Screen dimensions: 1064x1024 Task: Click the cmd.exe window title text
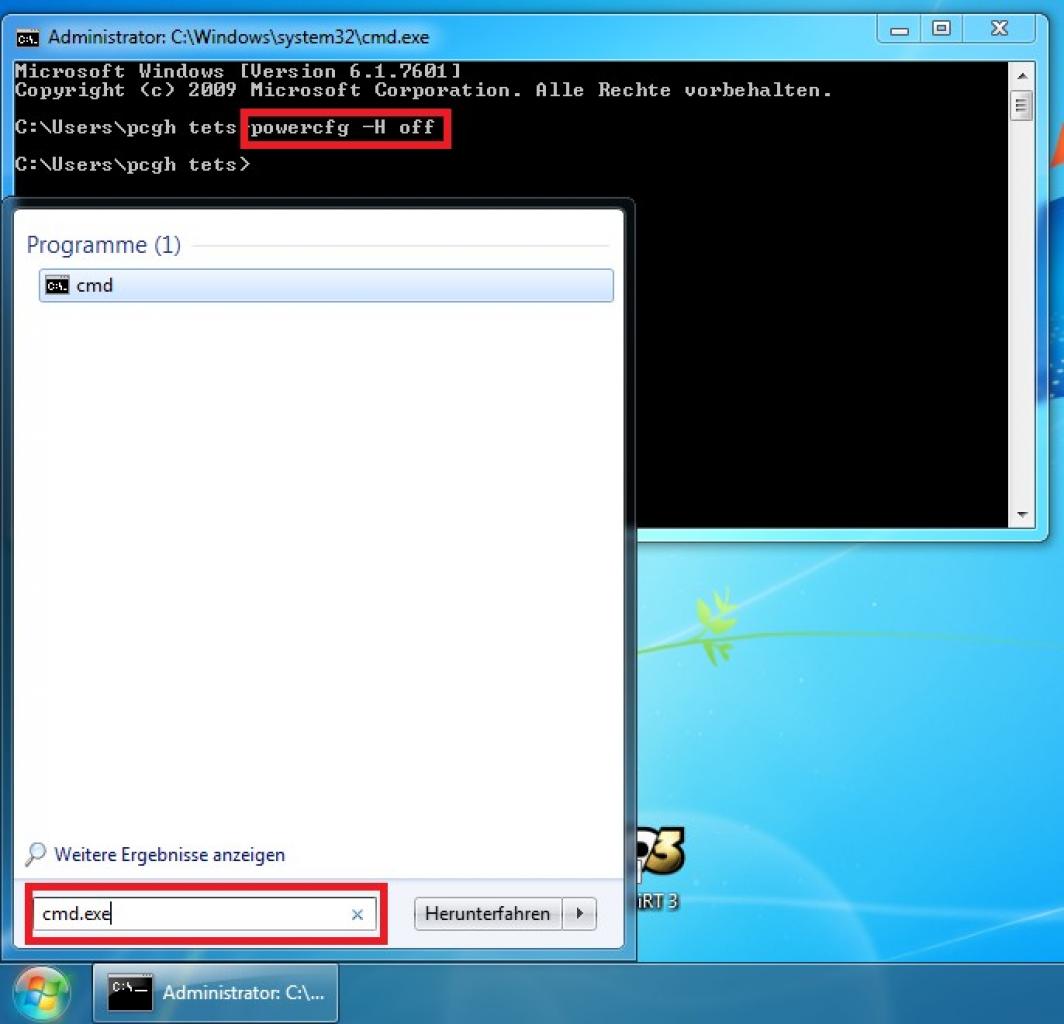[238, 37]
